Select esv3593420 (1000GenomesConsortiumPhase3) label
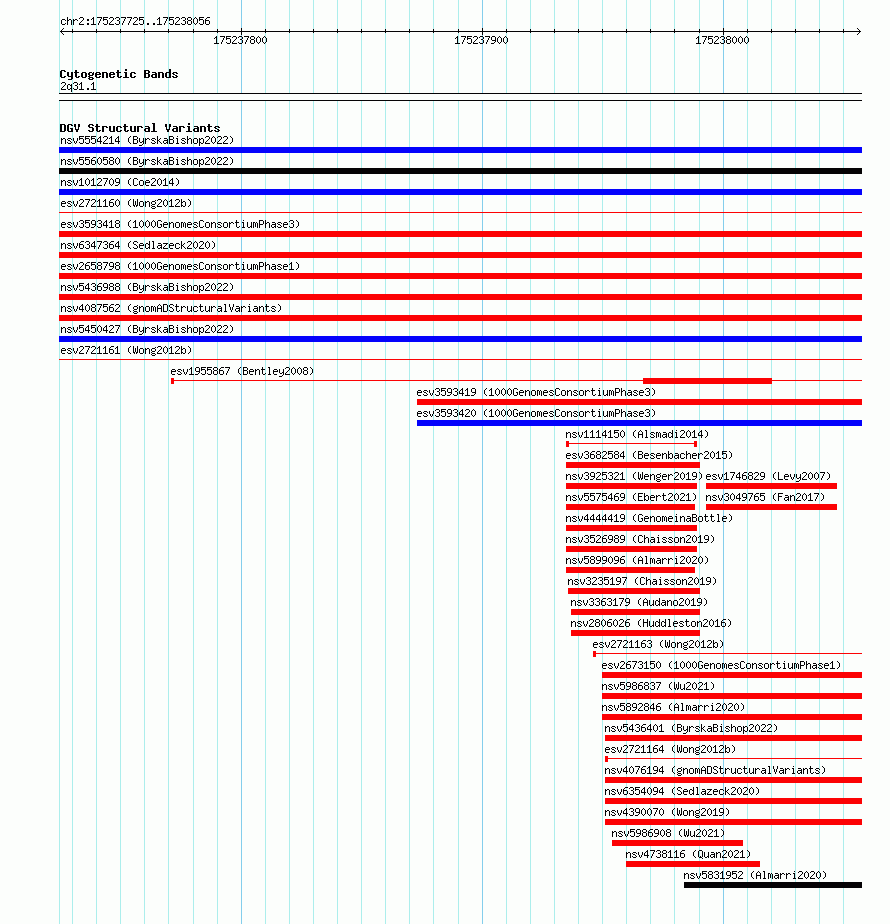This screenshot has height=924, width=890. [536, 413]
